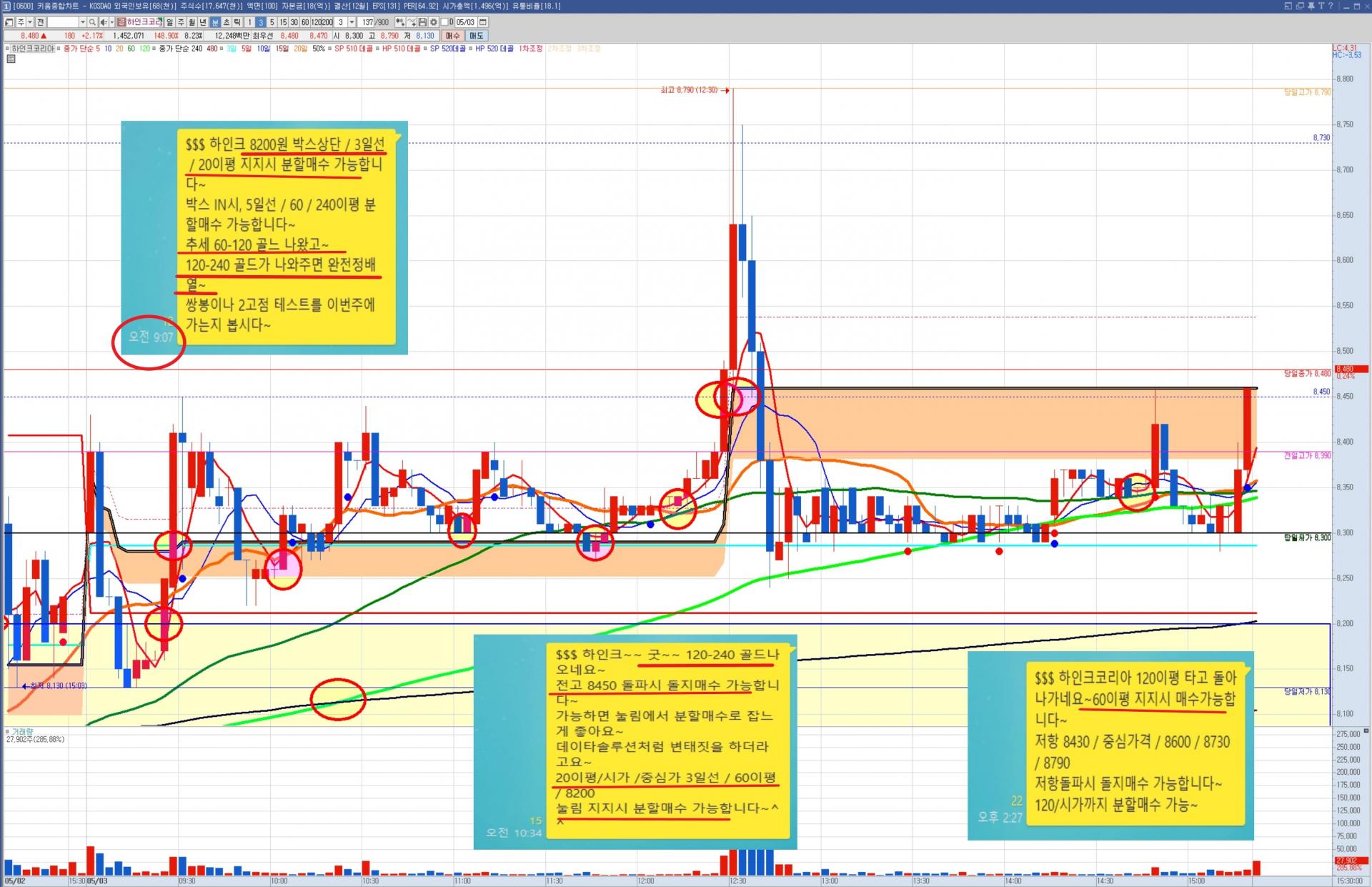Click the font size T icon
Viewport: 1372px width, 887px height.
pyautogui.click(x=1321, y=6)
